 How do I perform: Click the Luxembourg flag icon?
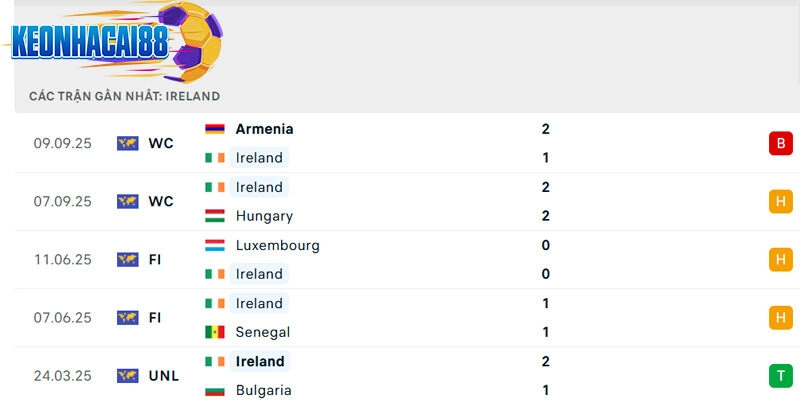click(x=215, y=245)
